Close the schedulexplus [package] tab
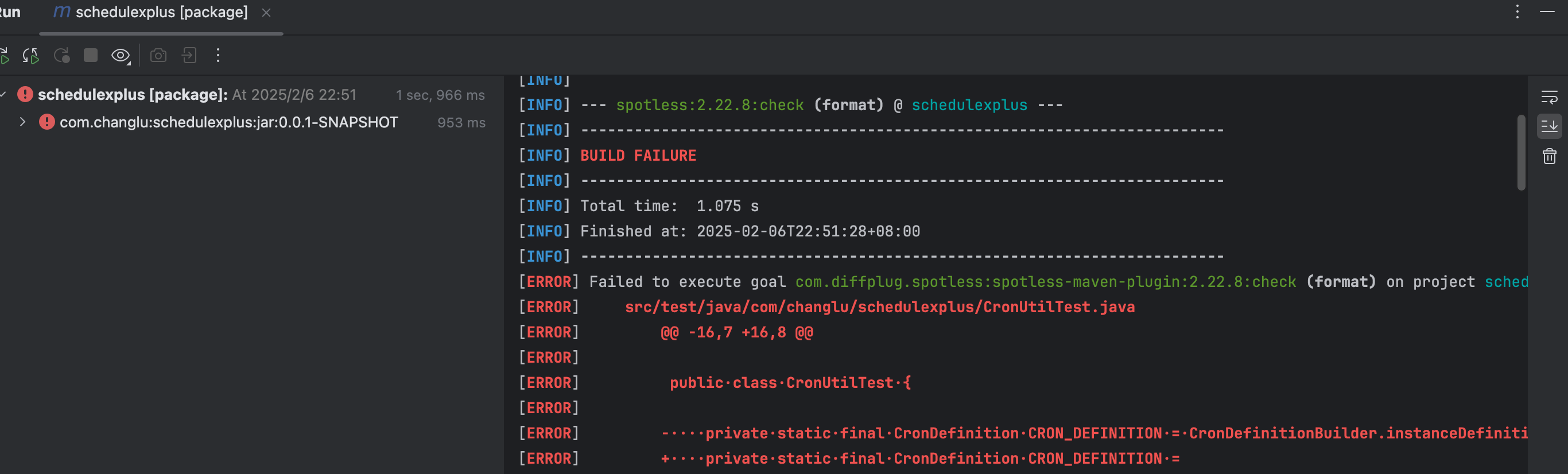Screen dimensions: 1568x474 [x=266, y=12]
